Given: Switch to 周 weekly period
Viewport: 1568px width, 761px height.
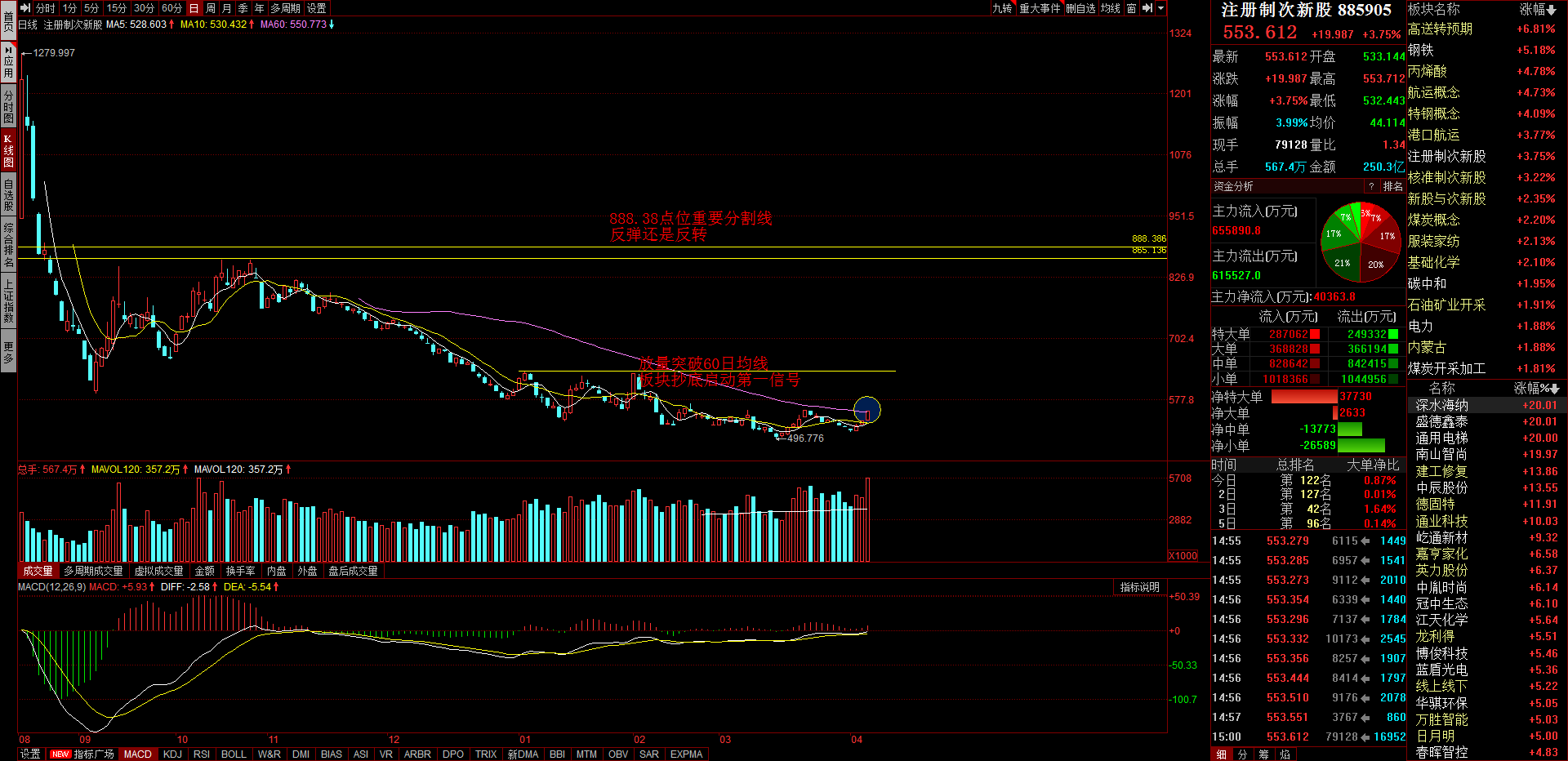Looking at the screenshot, I should tap(211, 8).
